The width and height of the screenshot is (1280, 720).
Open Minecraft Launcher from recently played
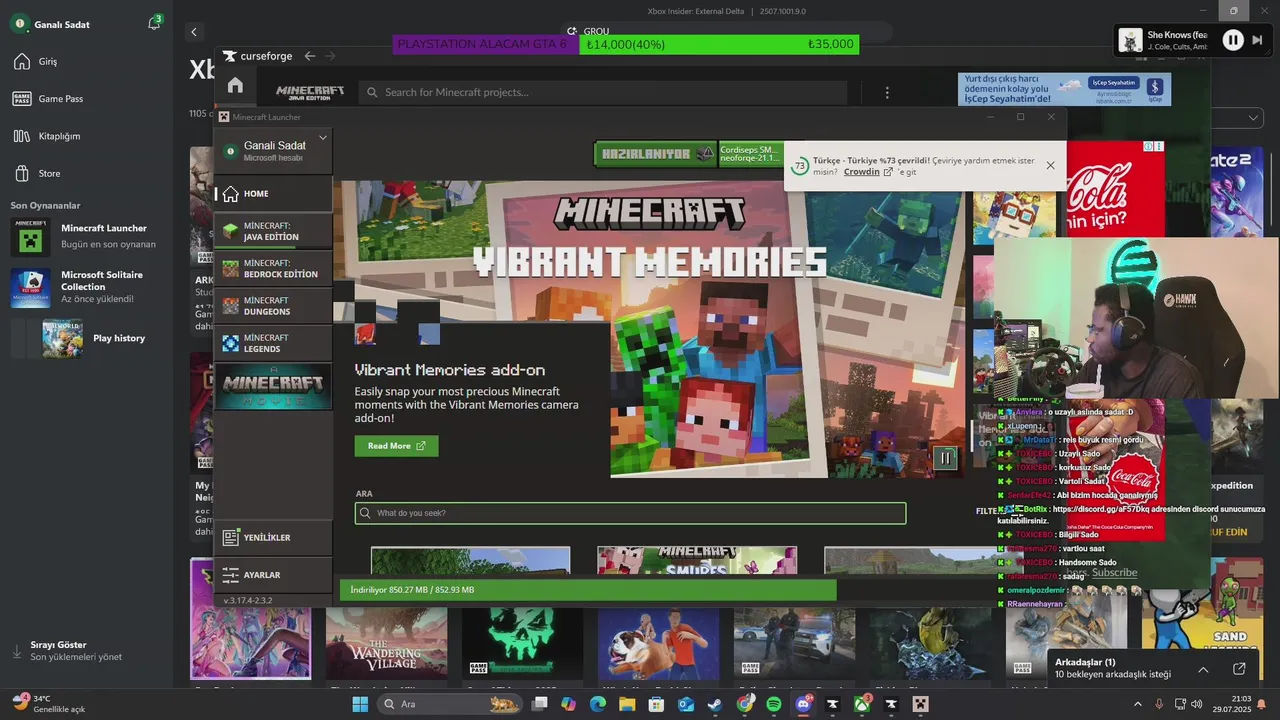pyautogui.click(x=84, y=236)
